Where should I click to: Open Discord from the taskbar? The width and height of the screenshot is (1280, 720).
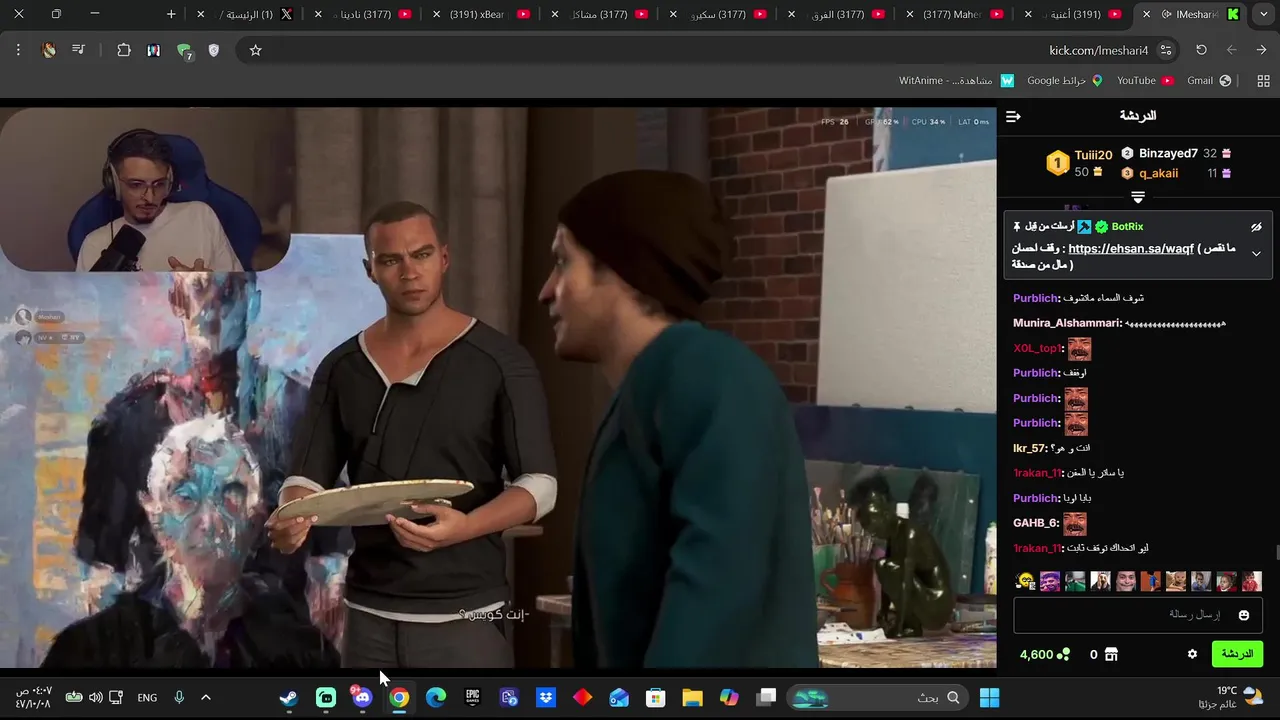tap(362, 697)
